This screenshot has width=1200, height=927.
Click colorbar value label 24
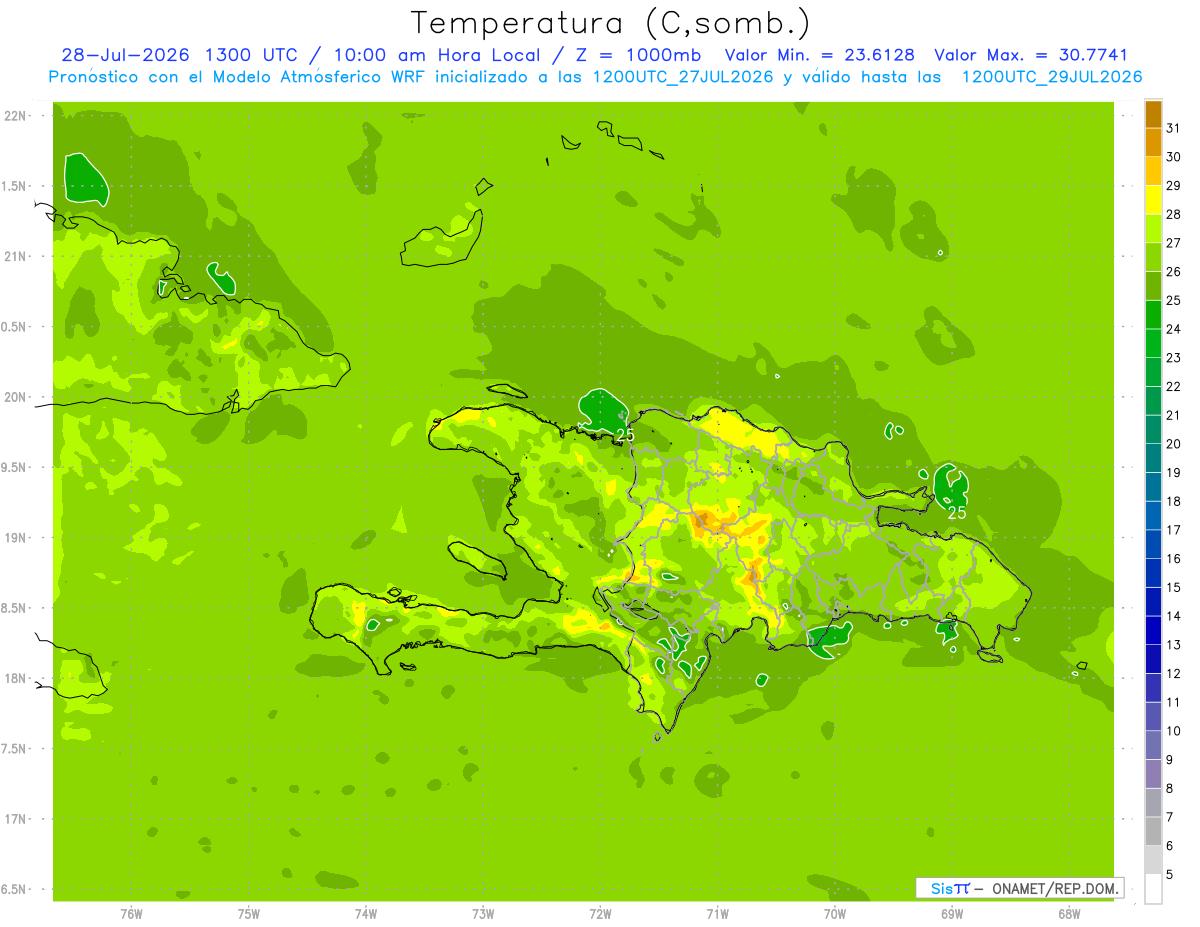pyautogui.click(x=1173, y=329)
